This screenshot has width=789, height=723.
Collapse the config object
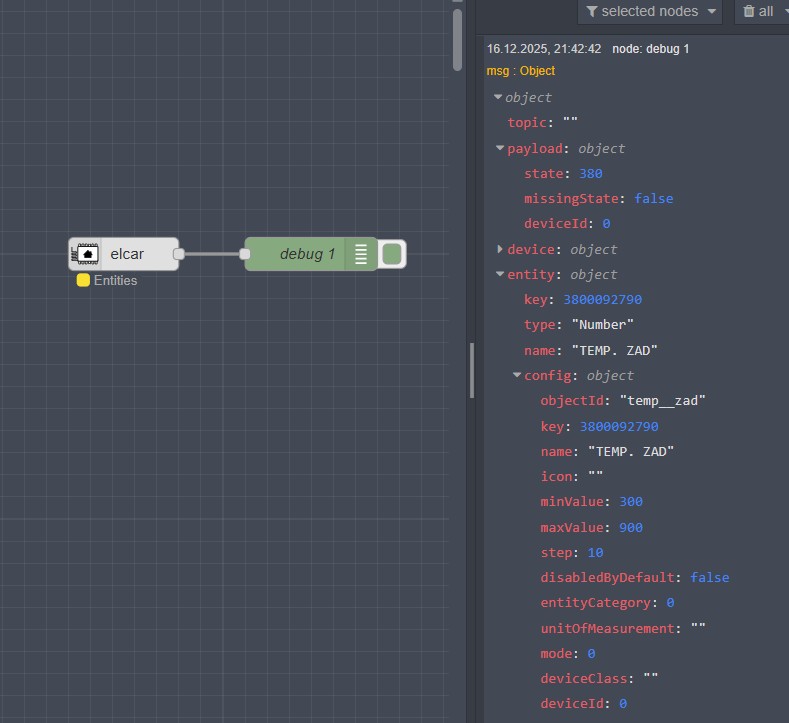517,375
